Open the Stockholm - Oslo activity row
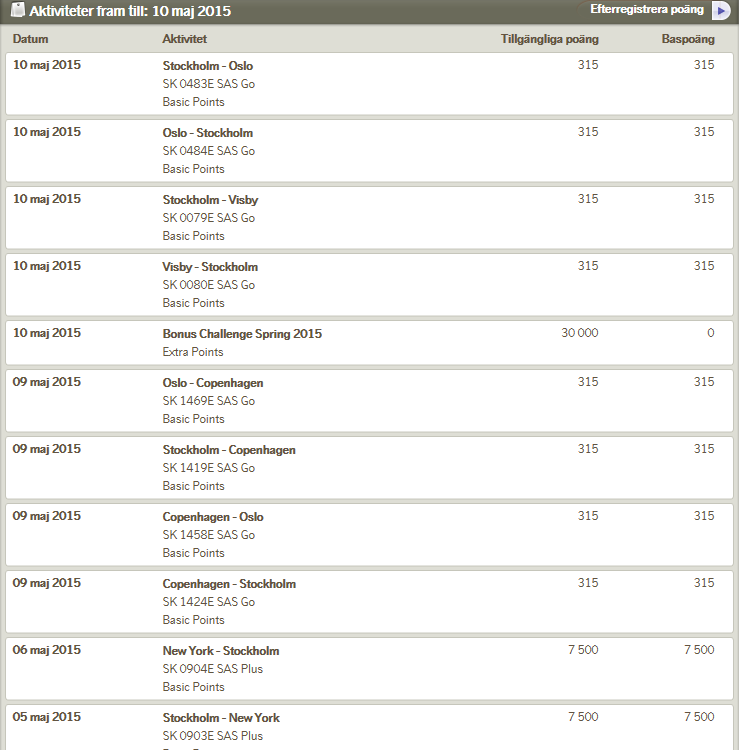The image size is (741, 750). click(208, 66)
